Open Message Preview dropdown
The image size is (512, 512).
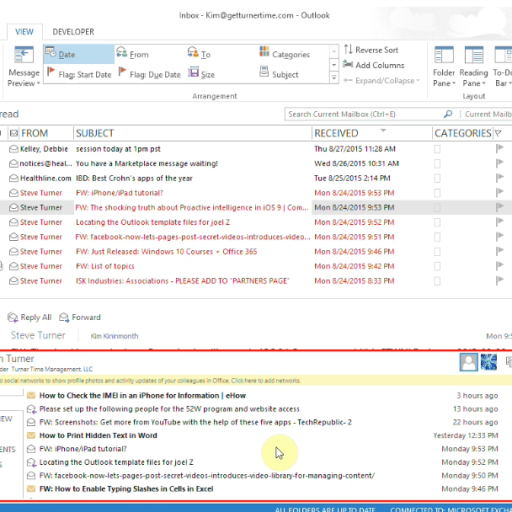(24, 67)
